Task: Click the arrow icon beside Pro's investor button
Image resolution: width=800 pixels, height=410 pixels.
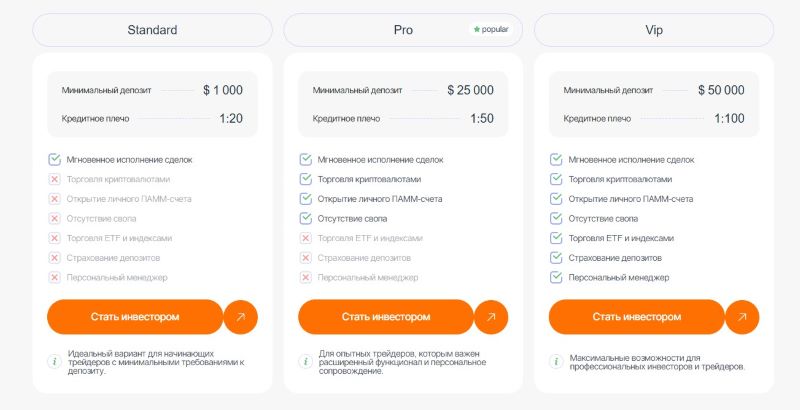Action: [491, 317]
